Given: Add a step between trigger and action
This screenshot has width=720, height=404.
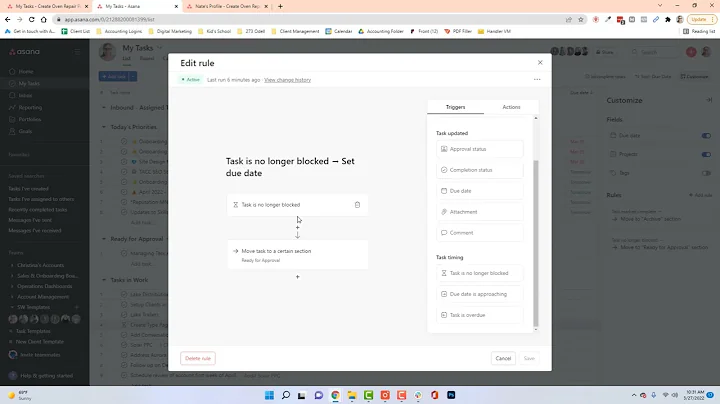Looking at the screenshot, I should point(298,227).
